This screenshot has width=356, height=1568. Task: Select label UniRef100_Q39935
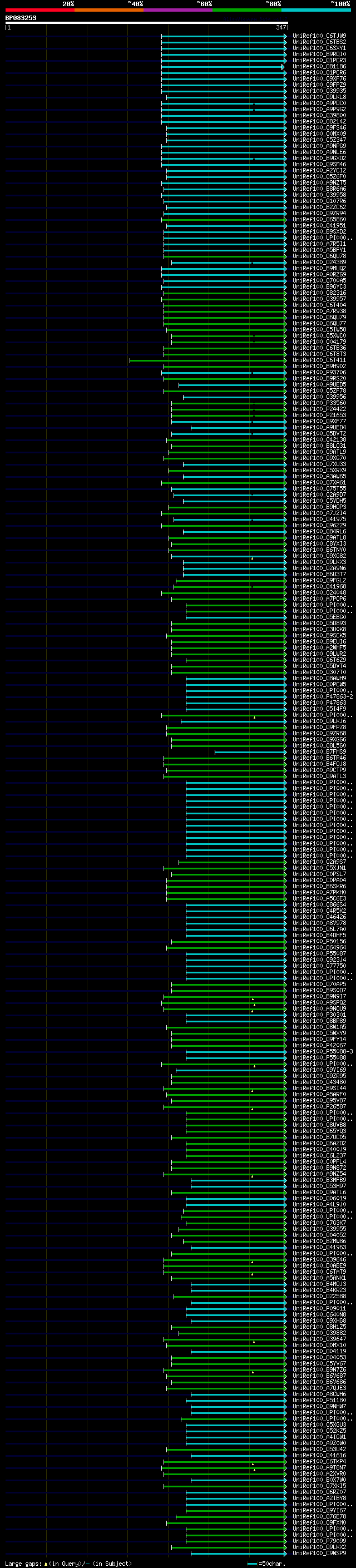click(319, 91)
